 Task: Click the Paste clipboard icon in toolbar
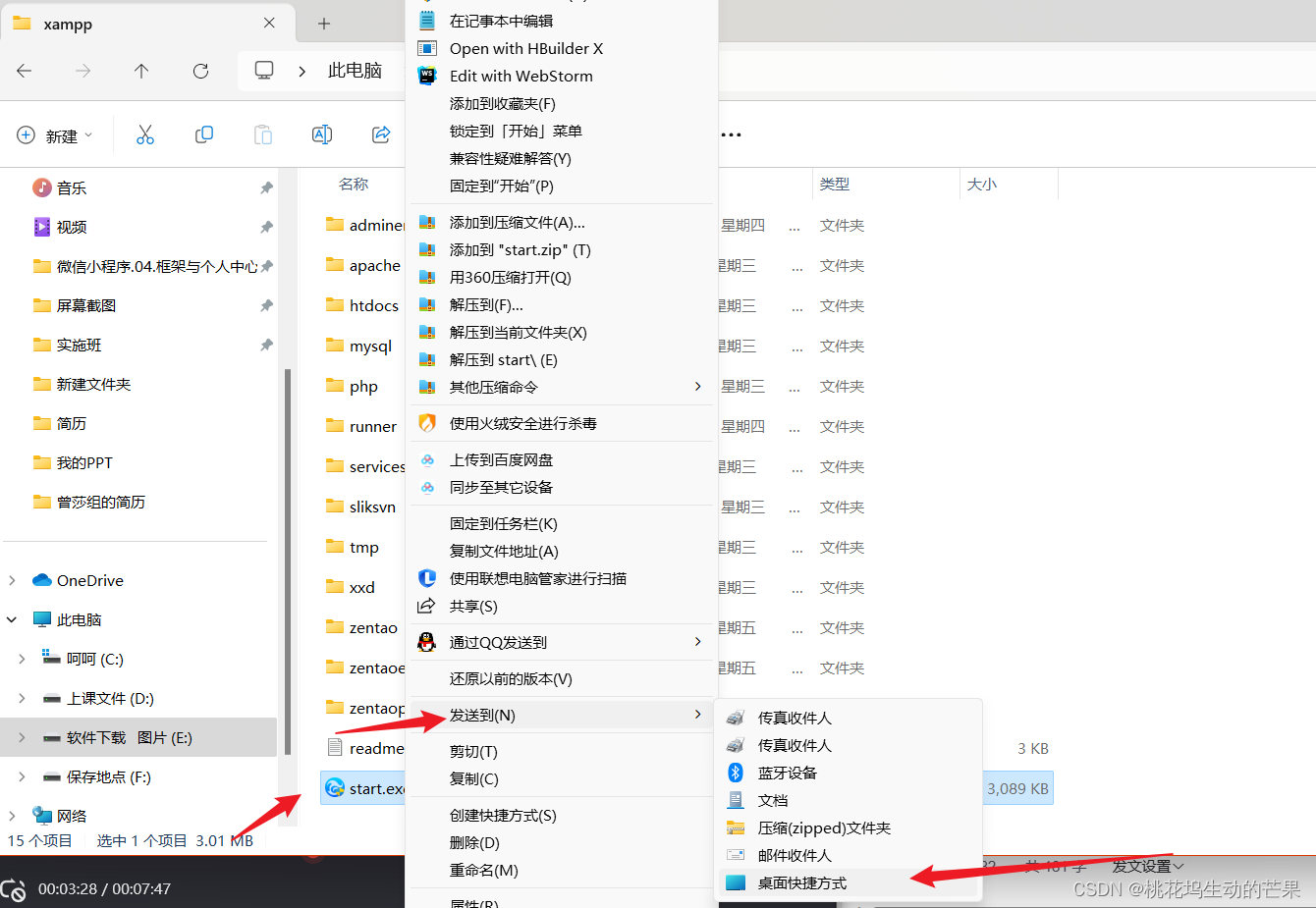263,134
